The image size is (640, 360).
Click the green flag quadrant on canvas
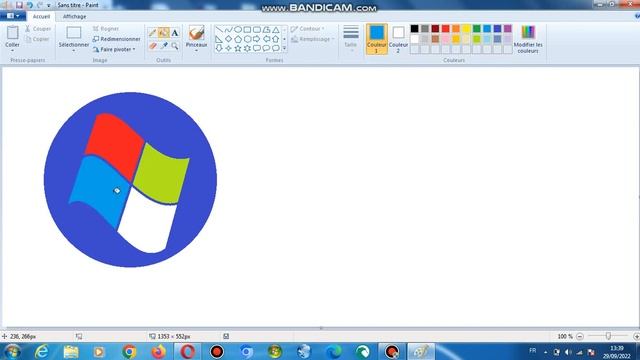[161, 173]
